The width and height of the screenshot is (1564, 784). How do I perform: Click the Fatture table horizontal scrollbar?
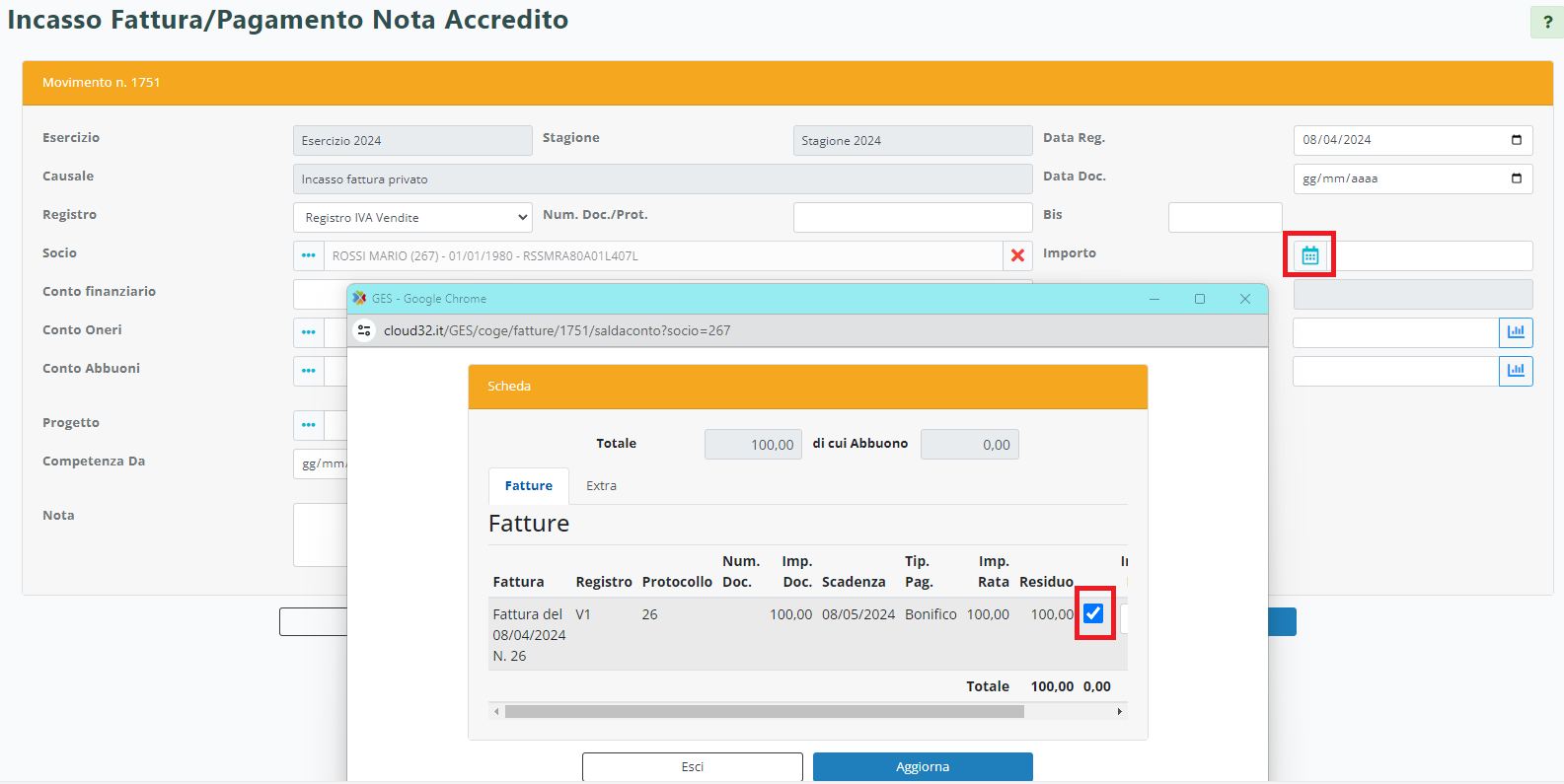764,711
